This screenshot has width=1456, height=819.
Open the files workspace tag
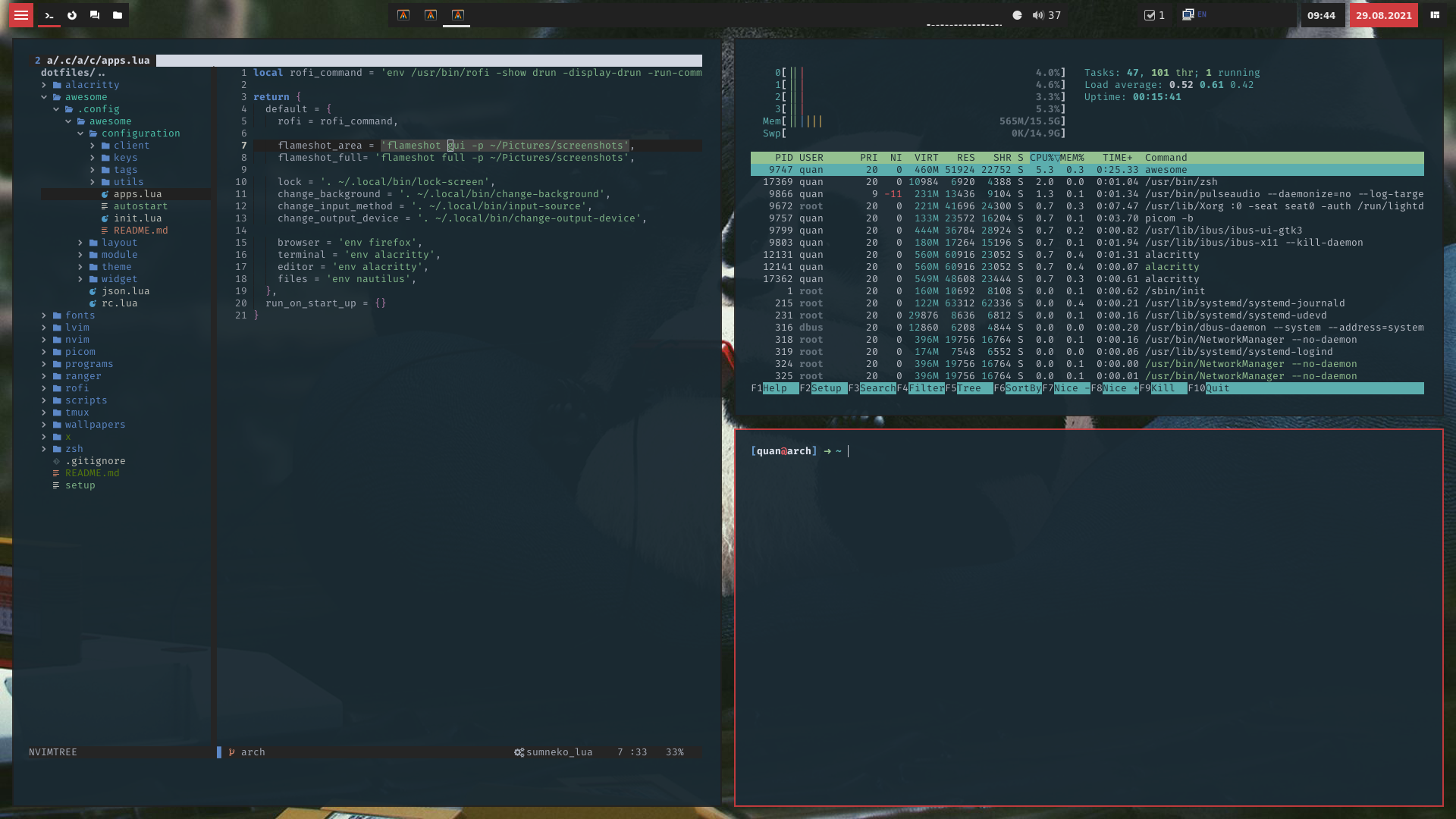pos(118,15)
